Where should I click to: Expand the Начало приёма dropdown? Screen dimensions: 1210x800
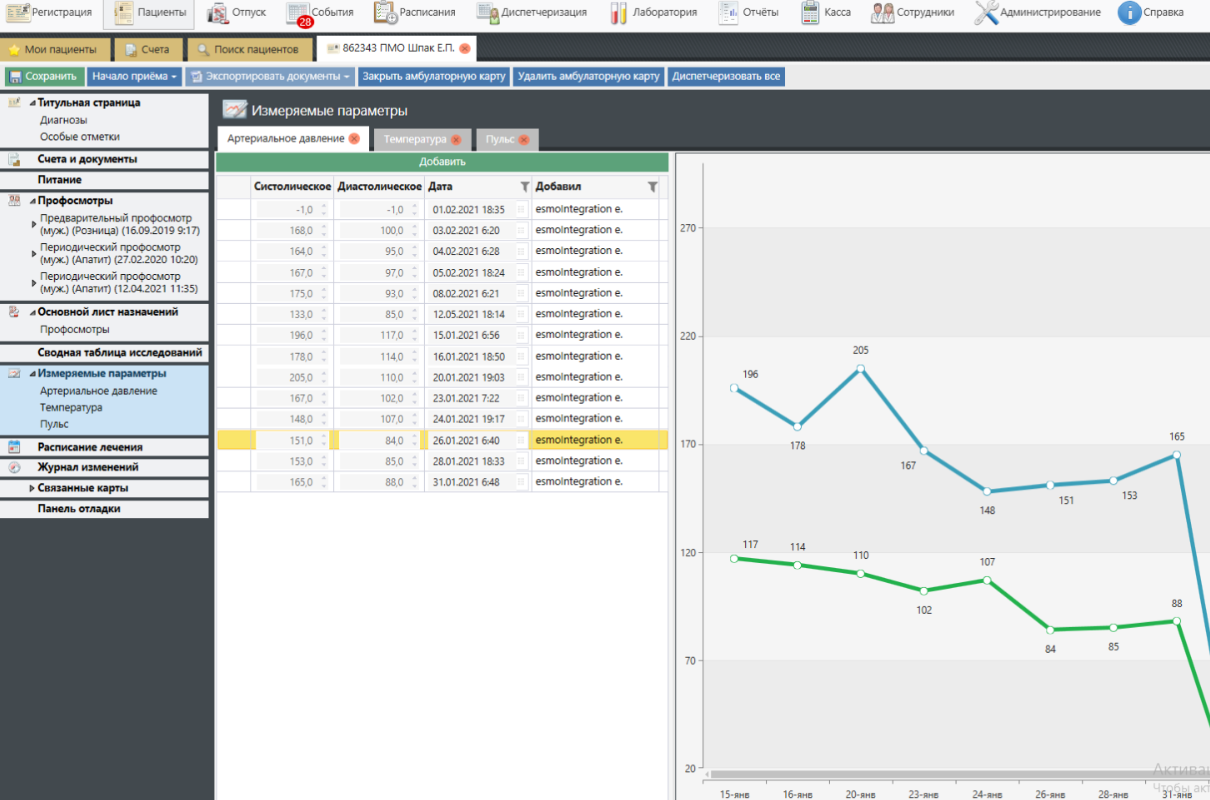pyautogui.click(x=174, y=77)
